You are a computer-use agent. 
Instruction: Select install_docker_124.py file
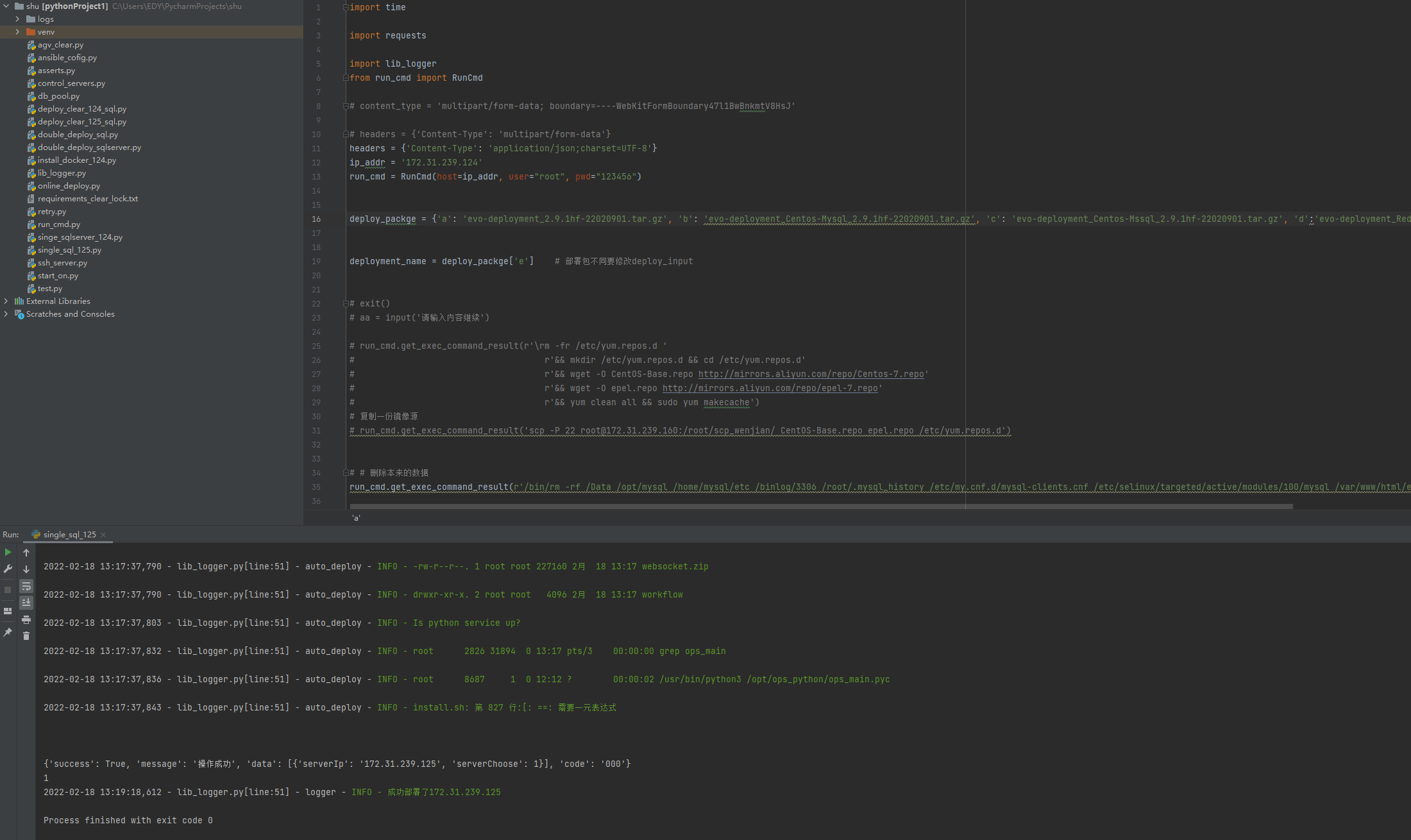pos(77,160)
